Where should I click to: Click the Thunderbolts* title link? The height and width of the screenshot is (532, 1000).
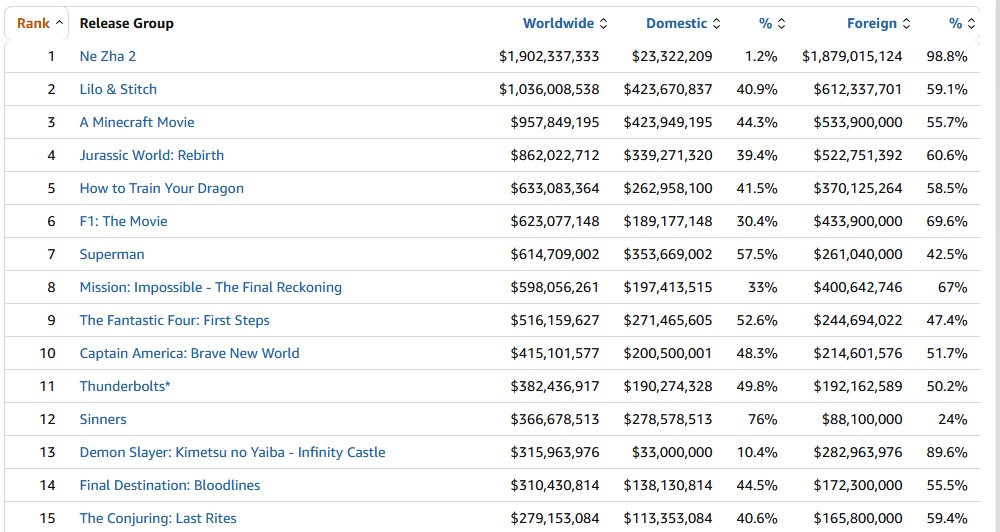pyautogui.click(x=125, y=386)
